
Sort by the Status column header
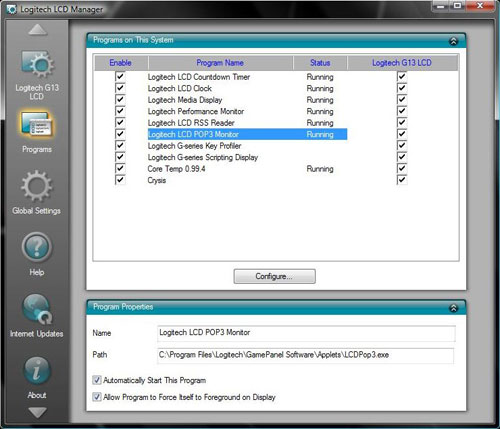click(320, 63)
